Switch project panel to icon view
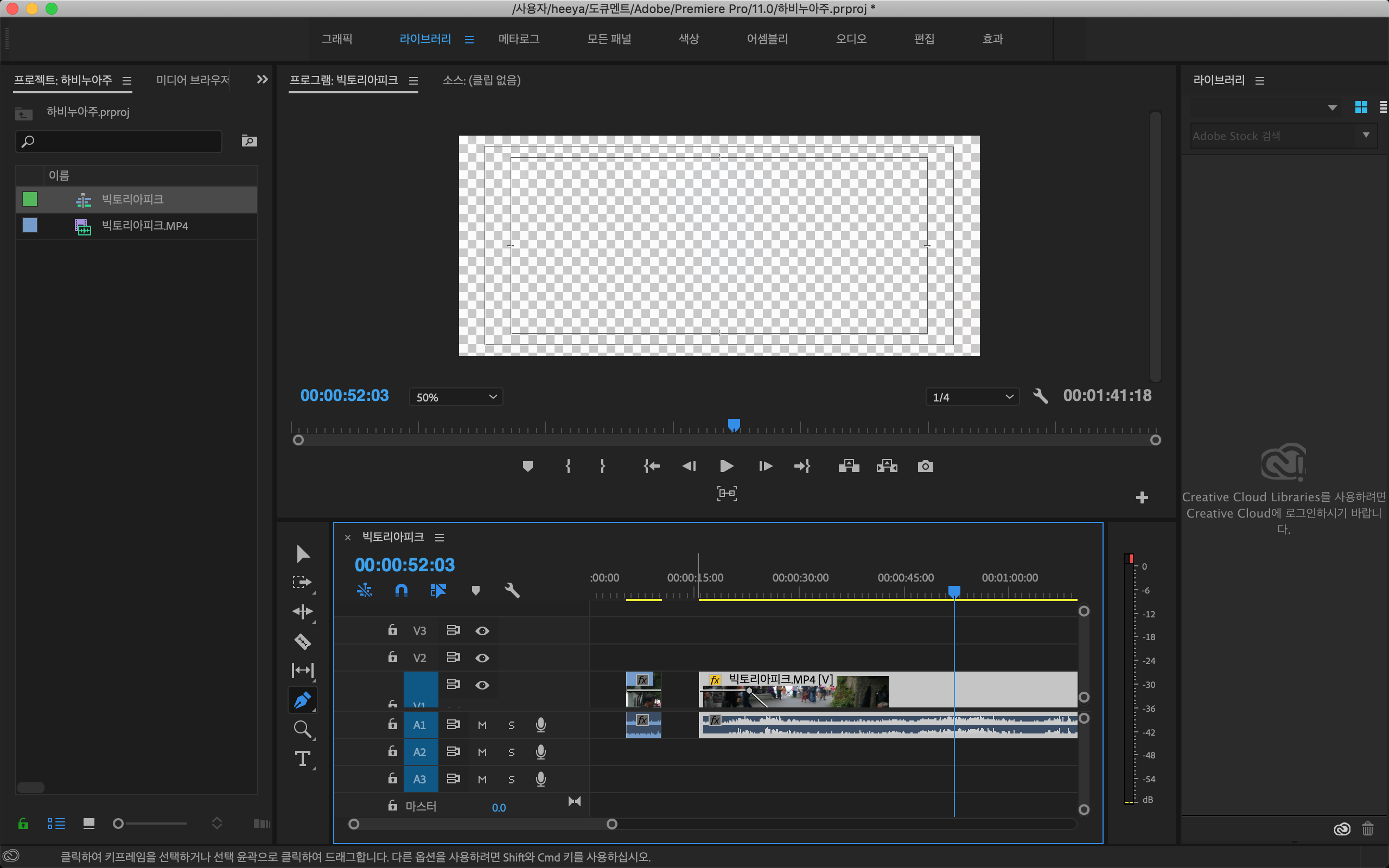This screenshot has height=868, width=1389. (88, 824)
